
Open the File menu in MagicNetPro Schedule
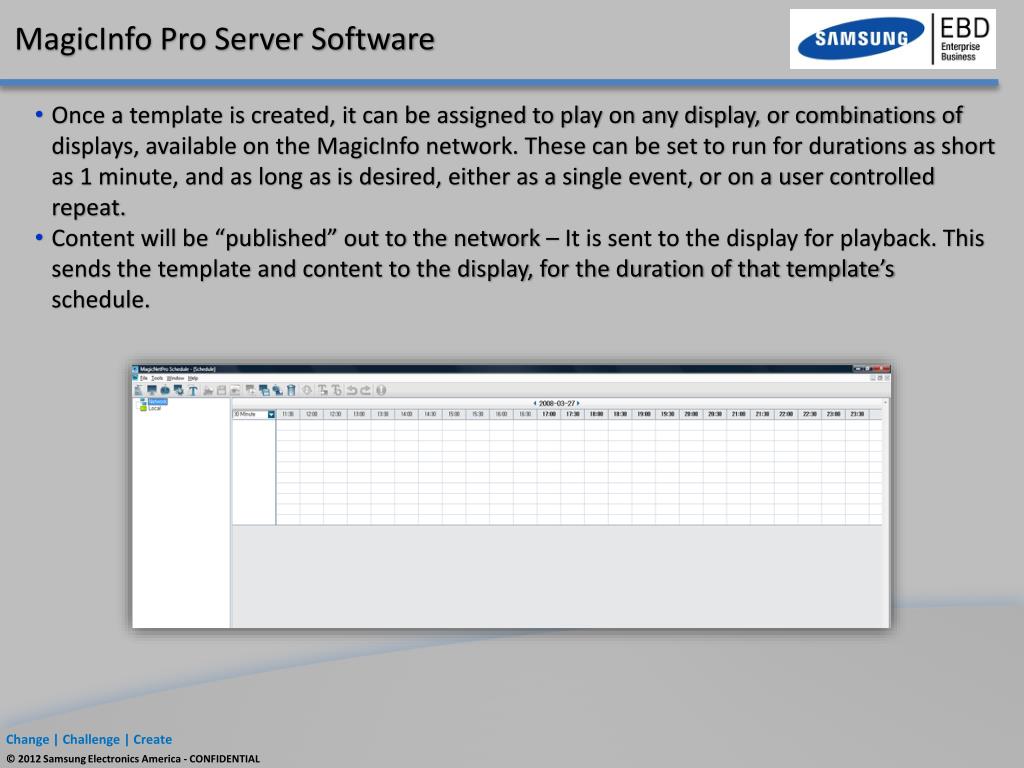tap(144, 378)
